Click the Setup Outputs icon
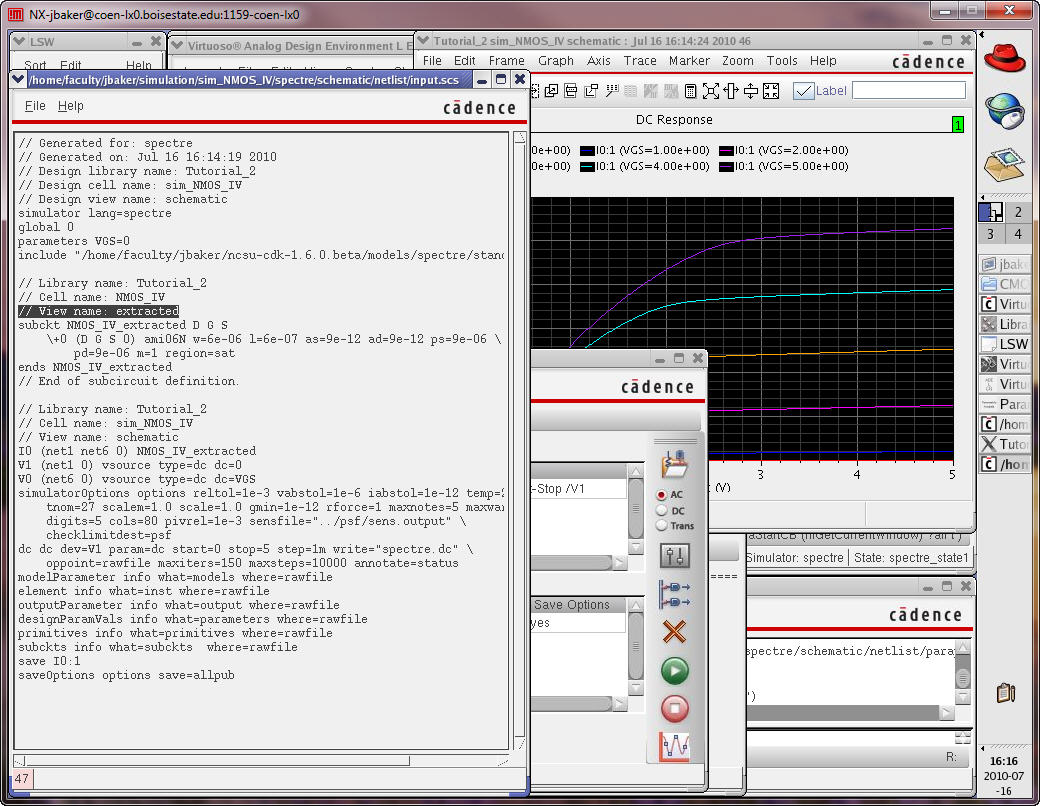 (675, 594)
